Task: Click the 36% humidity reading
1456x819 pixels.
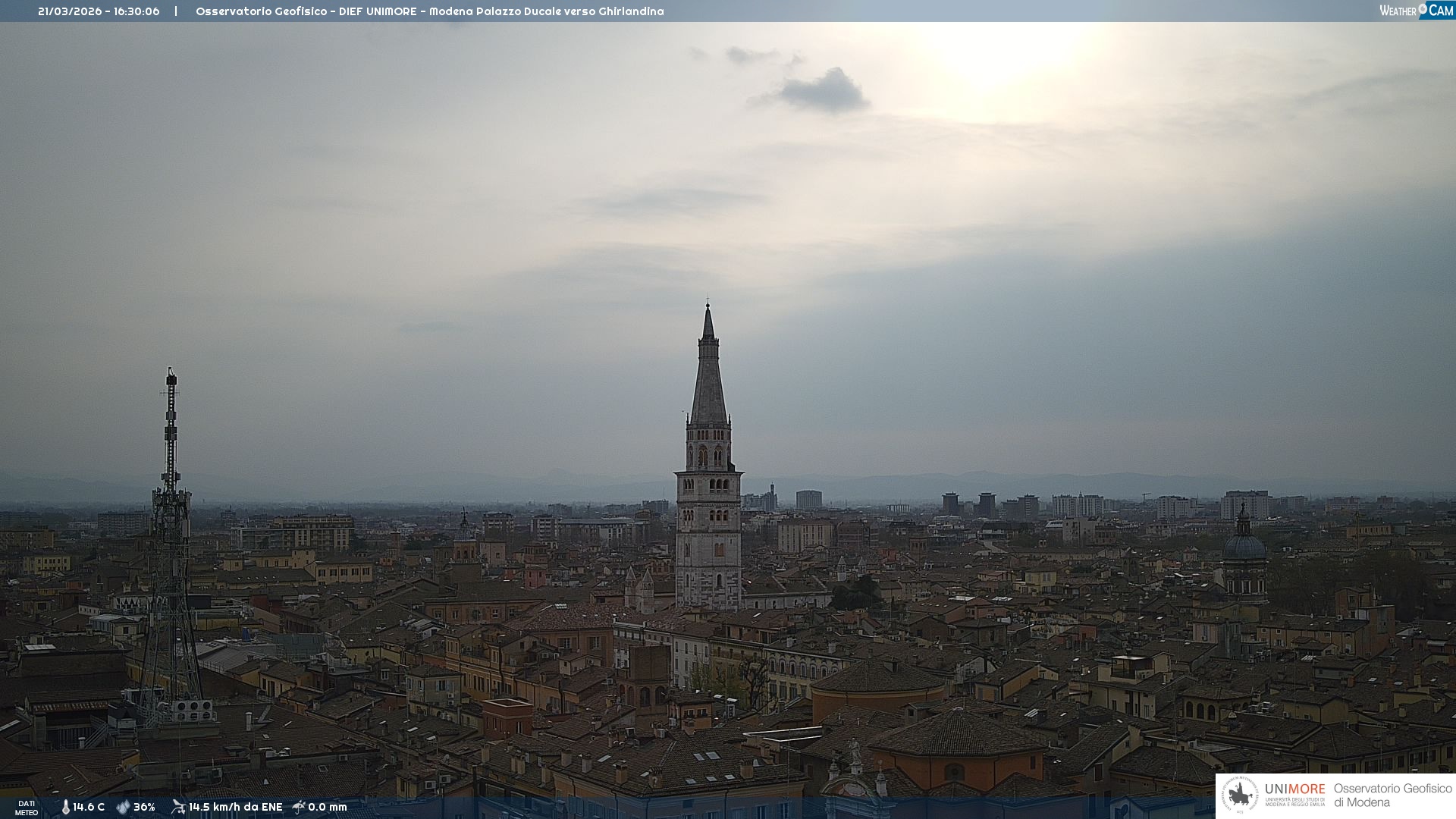Action: coord(144,807)
